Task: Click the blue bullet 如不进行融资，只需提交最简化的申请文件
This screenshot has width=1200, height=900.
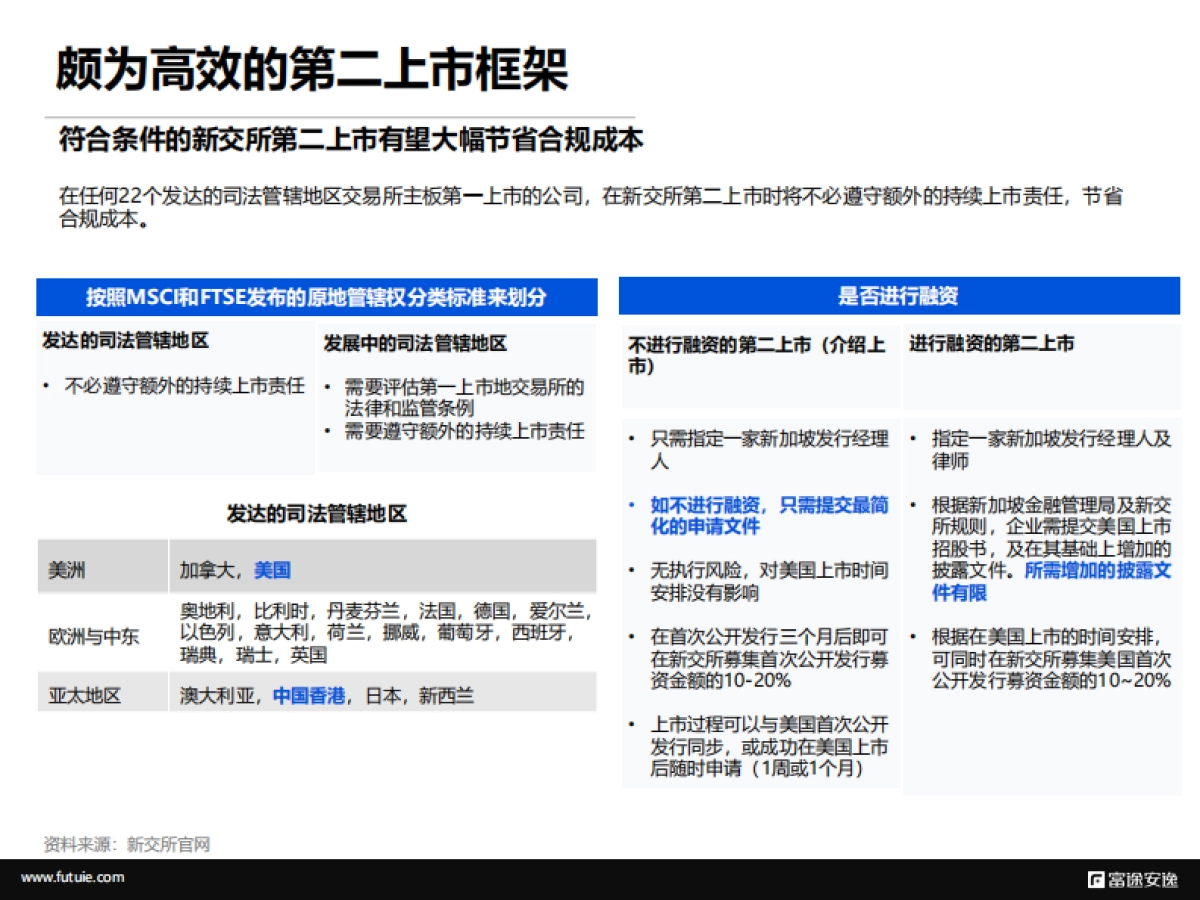Action: tap(756, 516)
